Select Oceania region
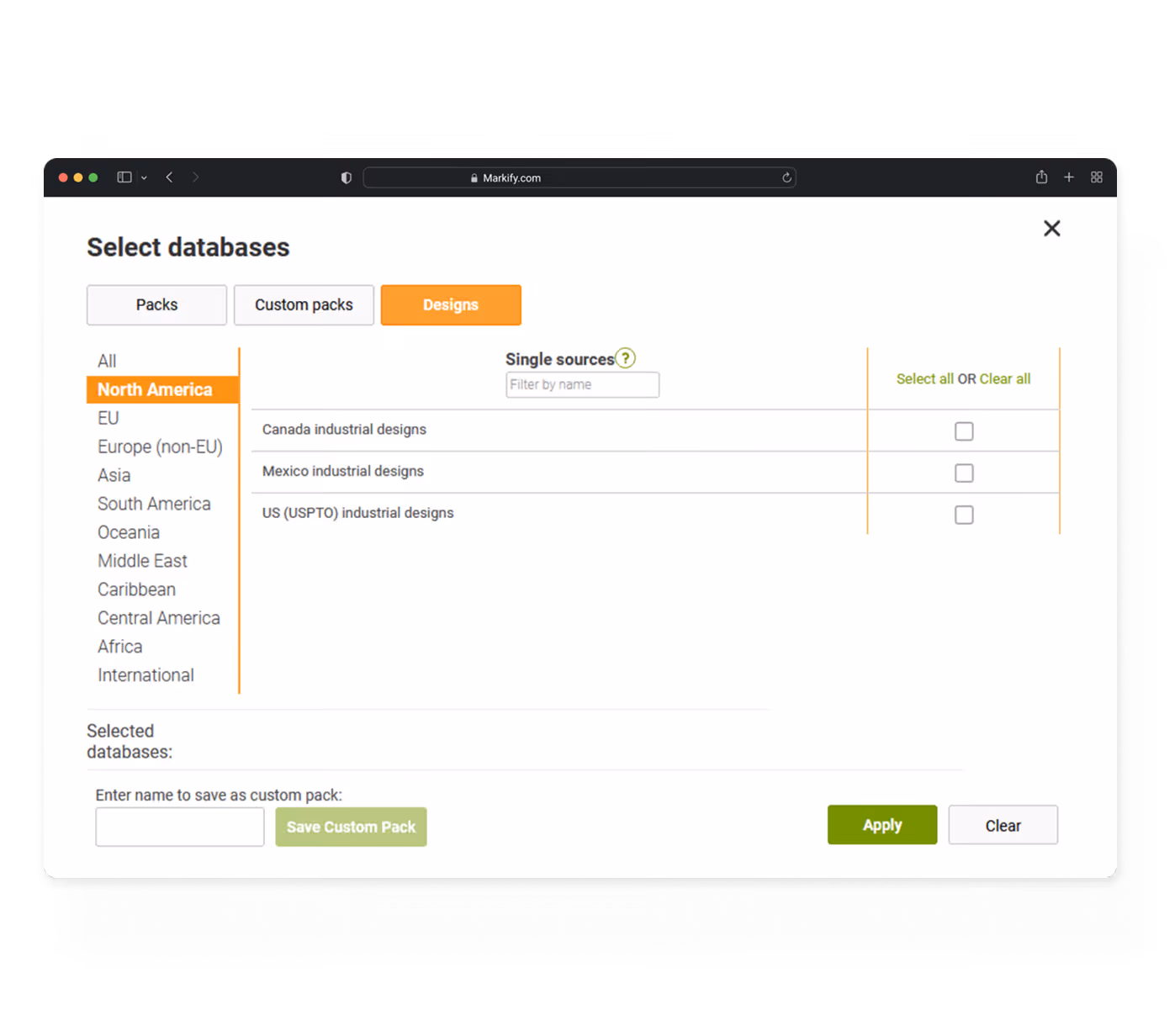This screenshot has width=1175, height=1036. [x=129, y=532]
